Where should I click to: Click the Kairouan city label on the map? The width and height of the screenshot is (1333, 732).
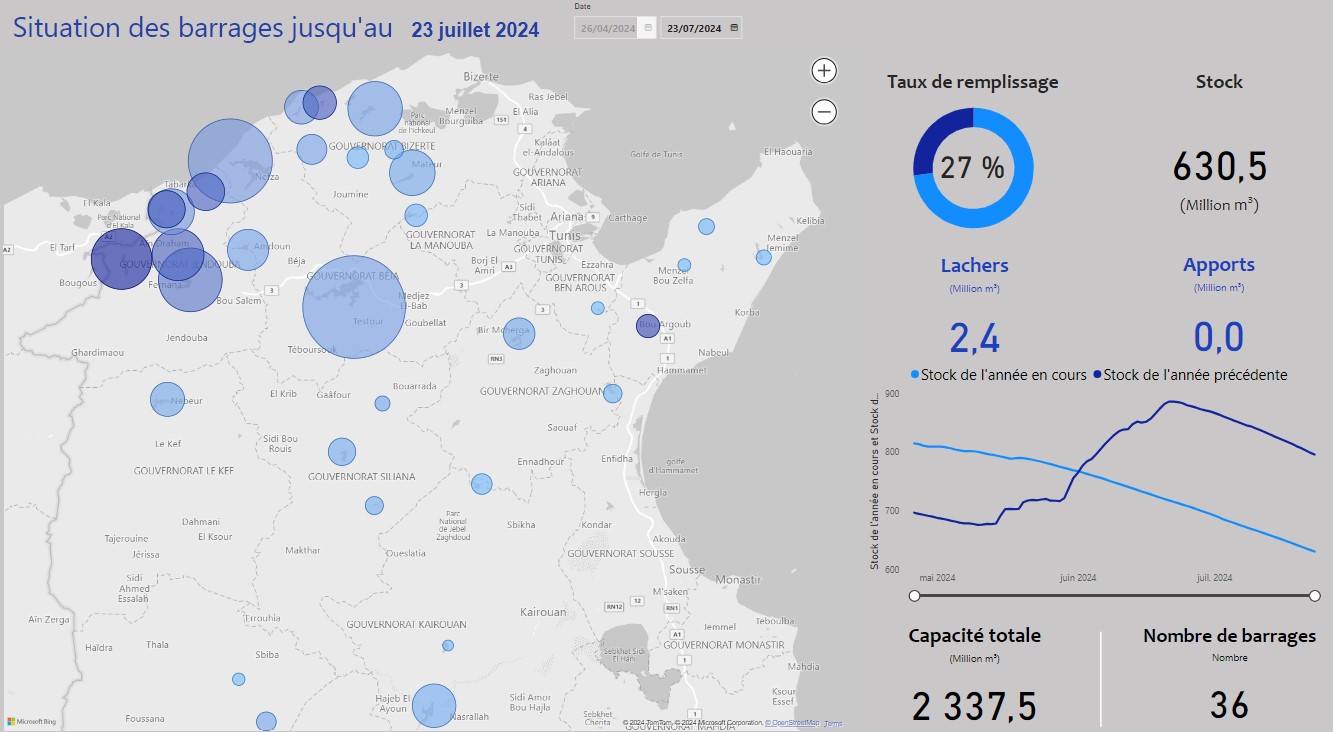pos(543,611)
